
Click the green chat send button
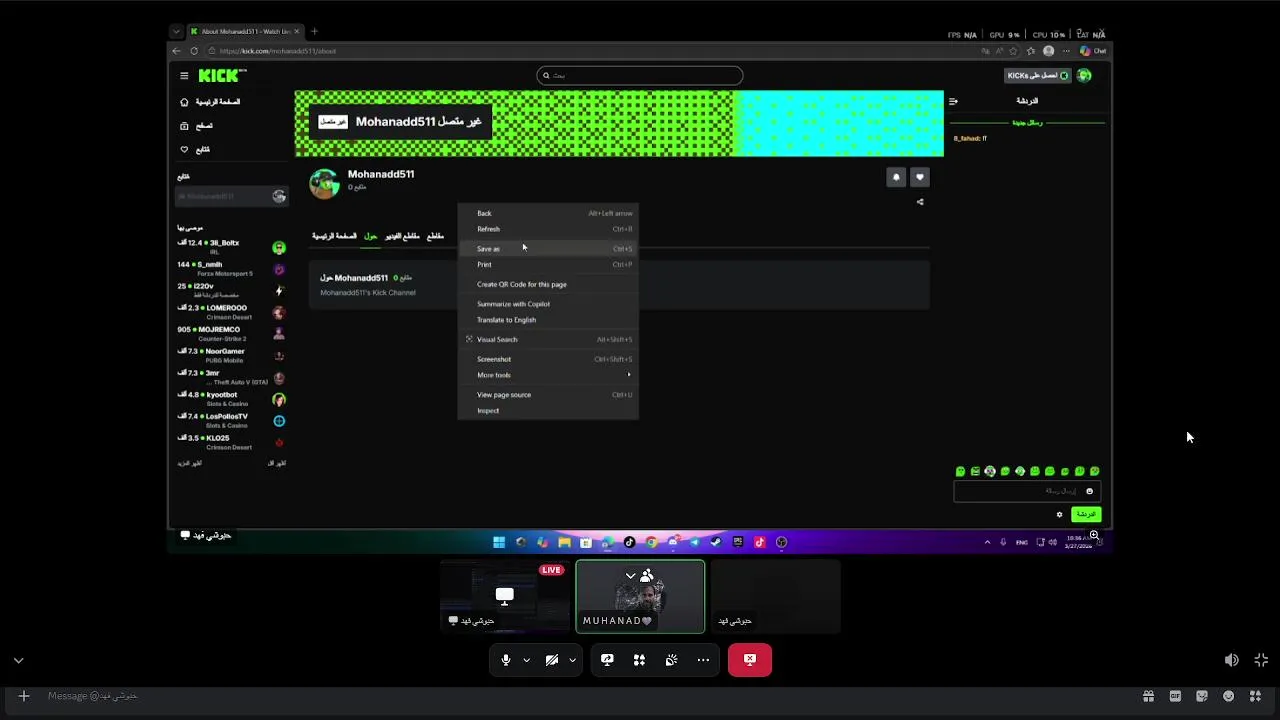click(x=1086, y=514)
